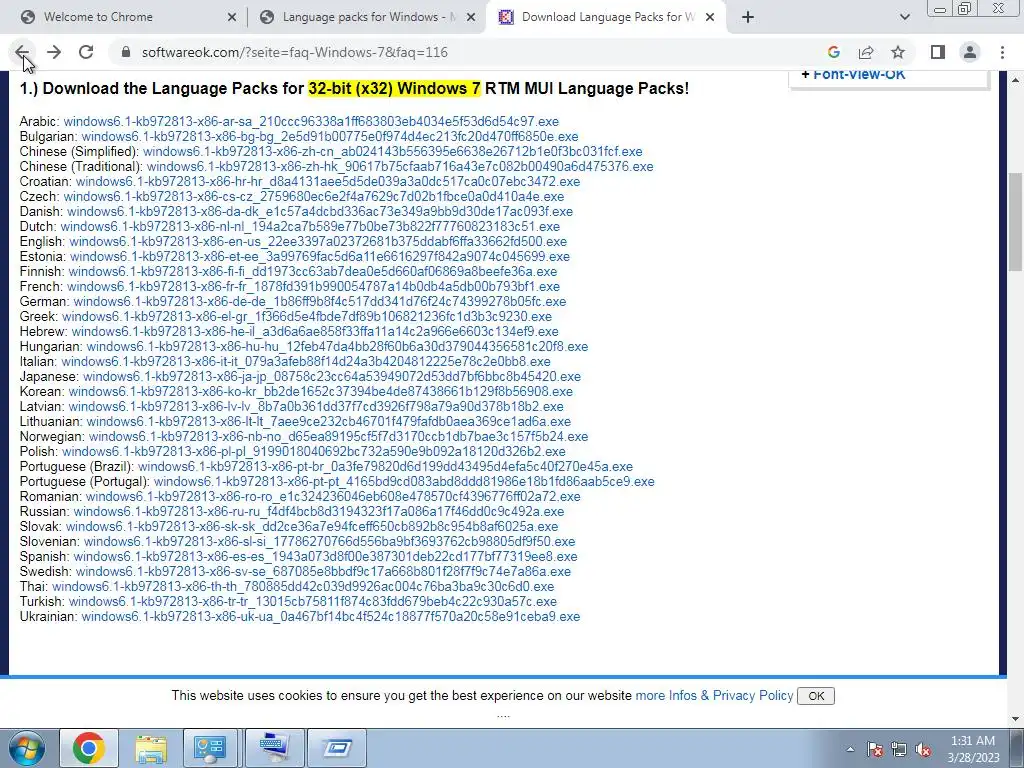Open the more Infos & Privacy Policy link
Image resolution: width=1024 pixels, height=768 pixels.
[714, 696]
